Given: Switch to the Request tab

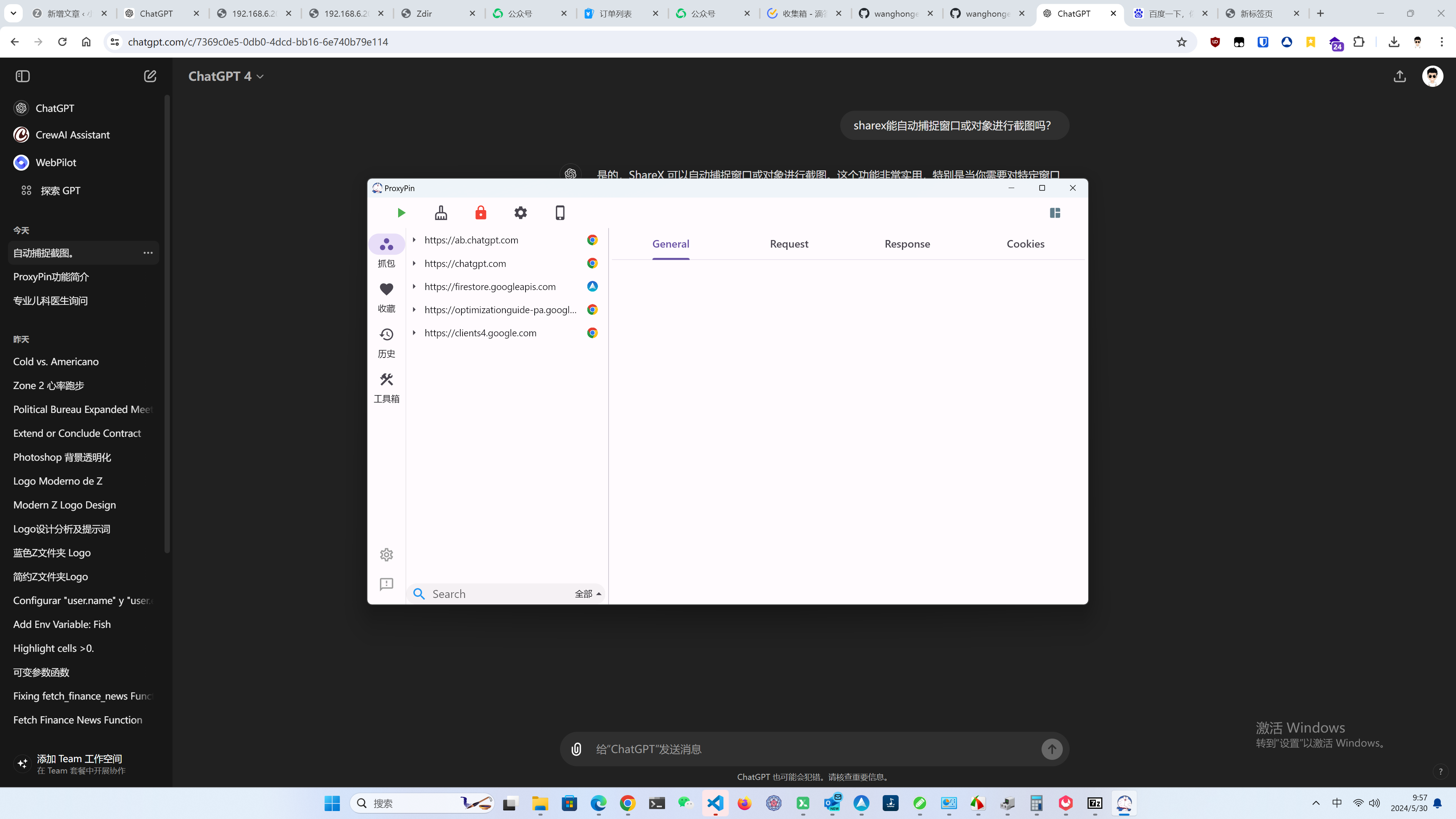Looking at the screenshot, I should coord(789,244).
